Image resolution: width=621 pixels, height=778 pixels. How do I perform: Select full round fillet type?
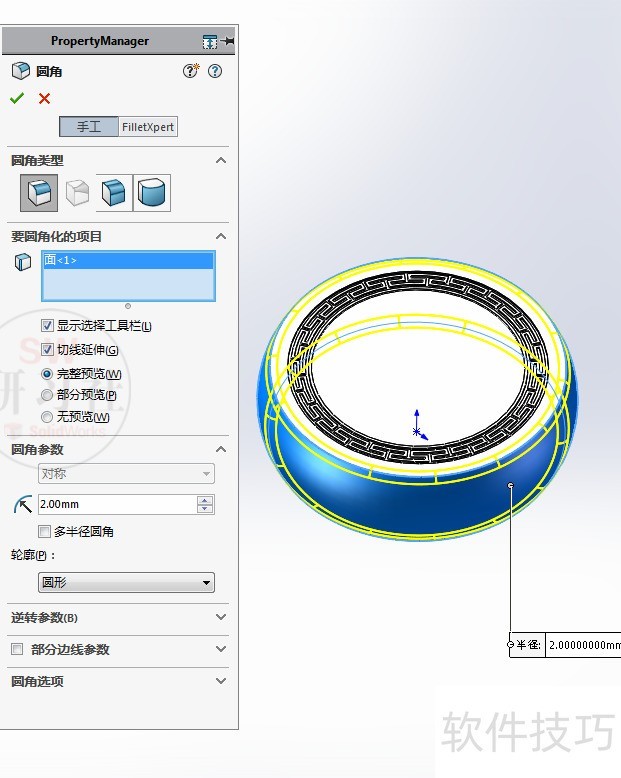pyautogui.click(x=152, y=193)
